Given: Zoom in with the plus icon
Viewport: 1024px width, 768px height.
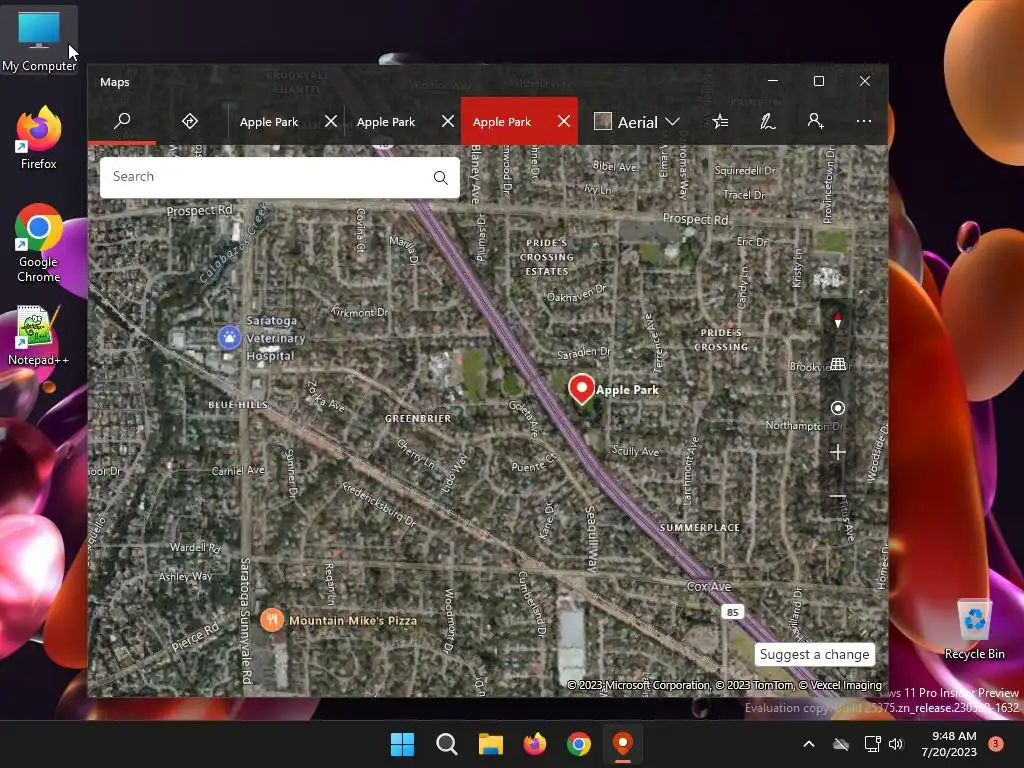Looking at the screenshot, I should tap(838, 452).
